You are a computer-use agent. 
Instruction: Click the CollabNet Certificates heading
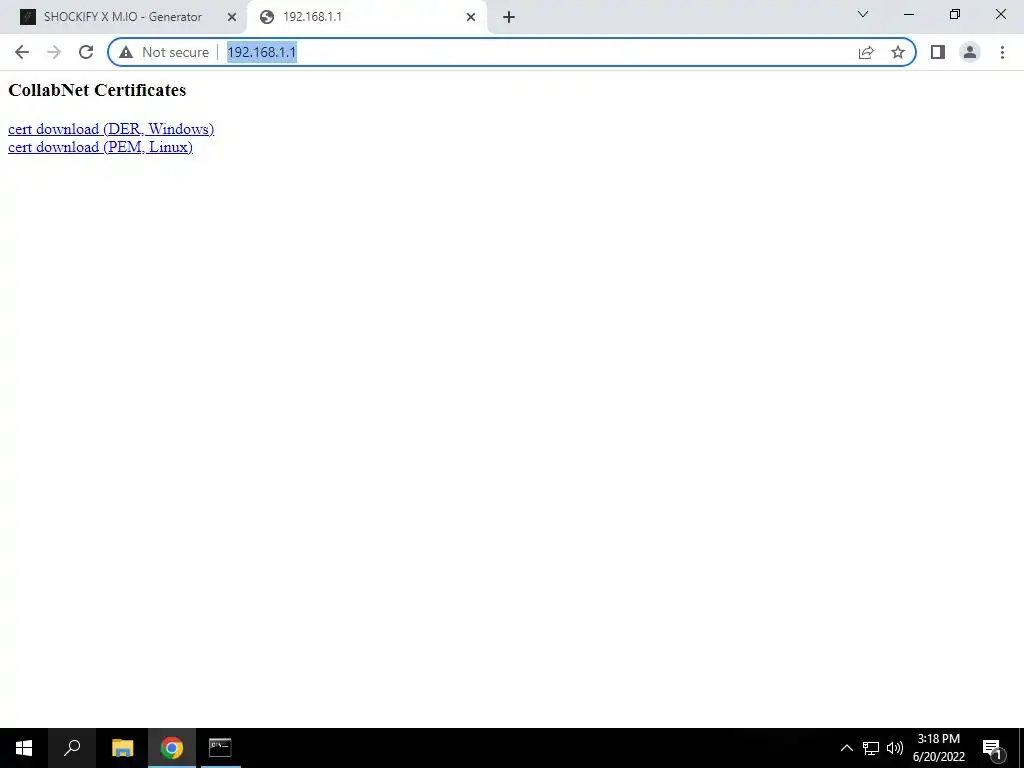coord(97,90)
